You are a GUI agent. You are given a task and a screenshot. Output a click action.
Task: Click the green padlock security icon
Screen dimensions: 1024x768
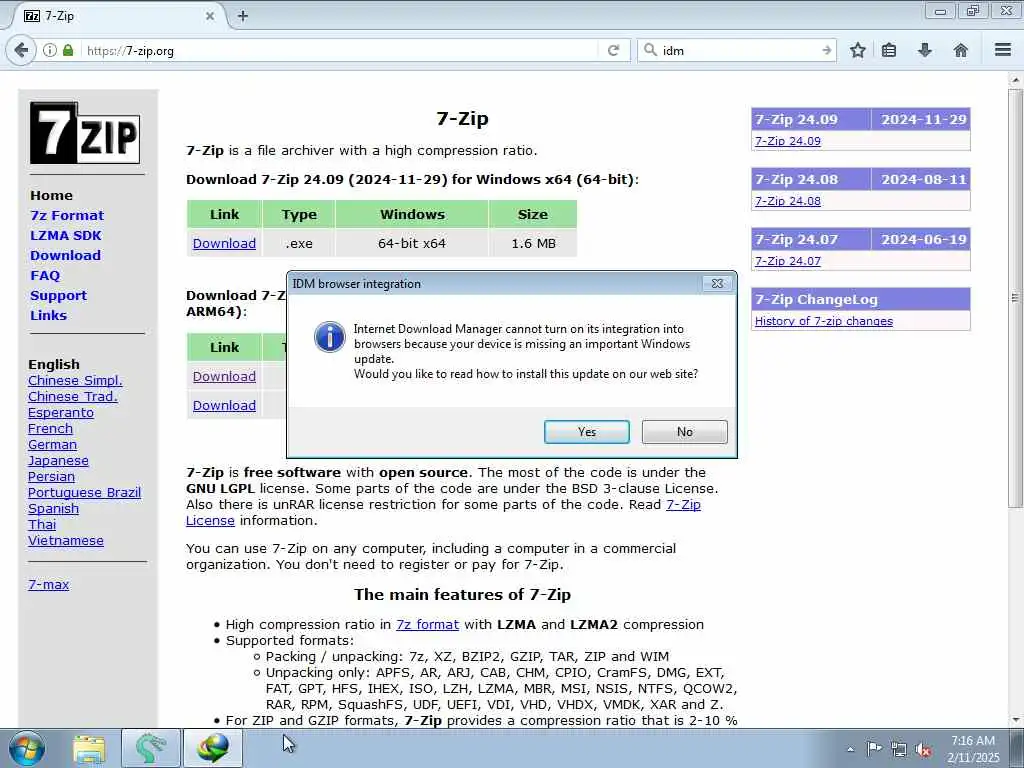coord(68,50)
